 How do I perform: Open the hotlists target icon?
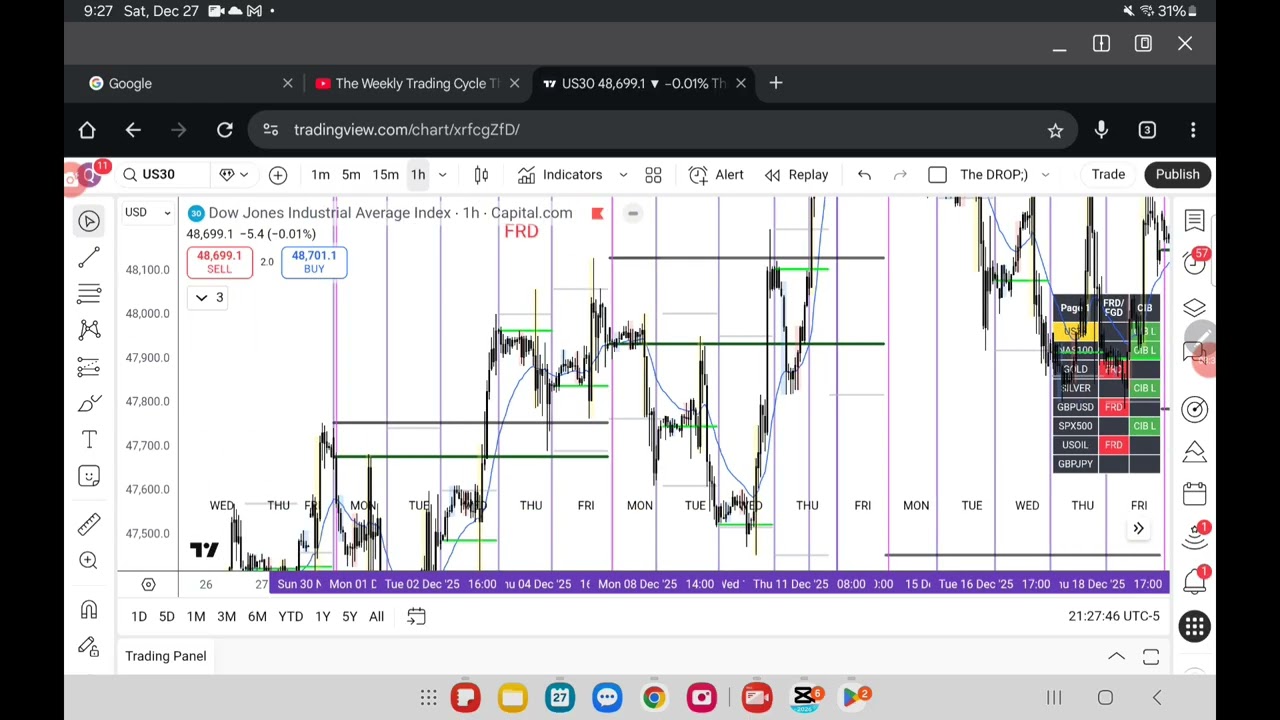[x=1194, y=409]
